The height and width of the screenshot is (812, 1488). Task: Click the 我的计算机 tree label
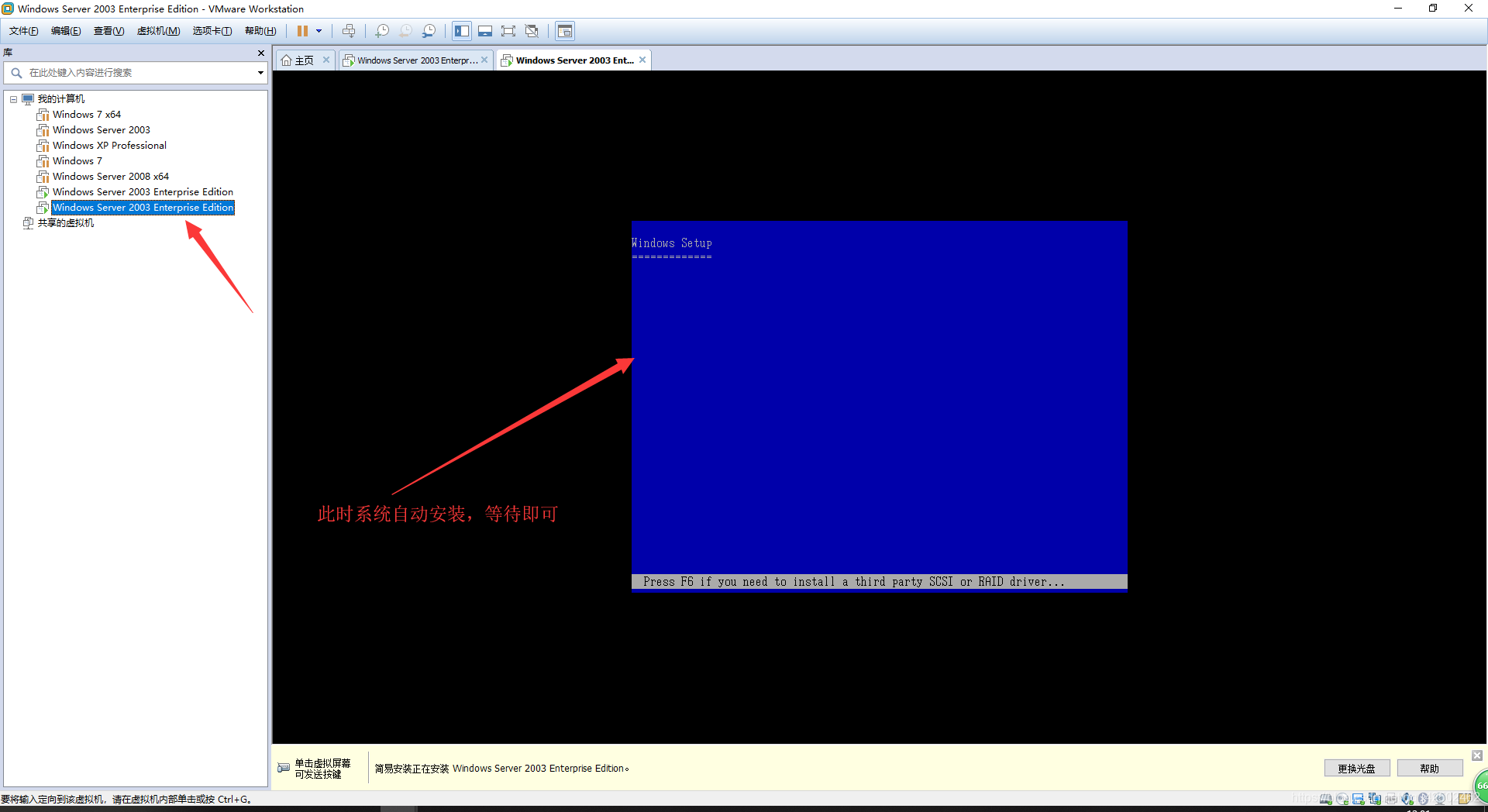point(61,99)
